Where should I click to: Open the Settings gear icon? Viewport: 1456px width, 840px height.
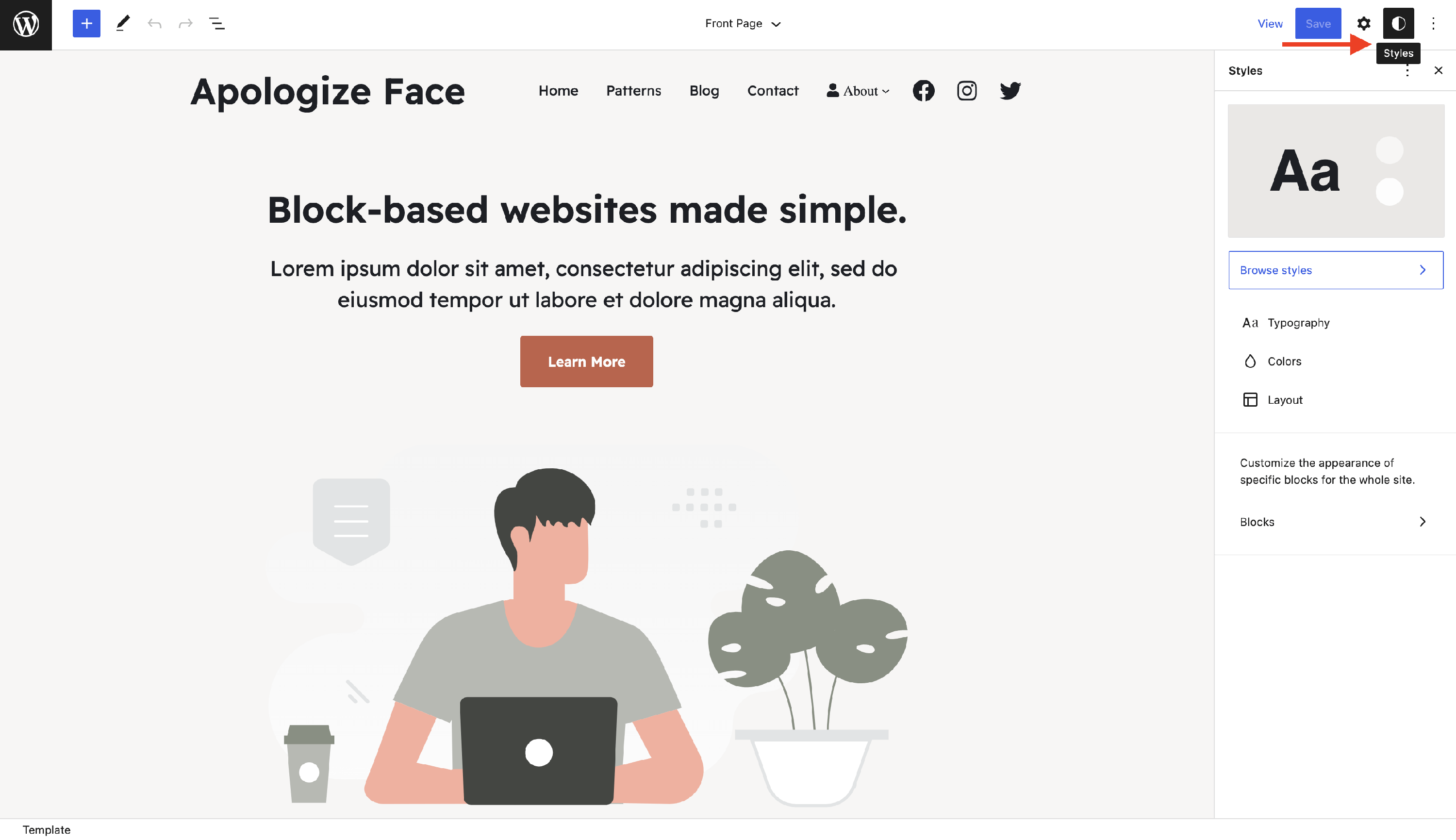1363,24
